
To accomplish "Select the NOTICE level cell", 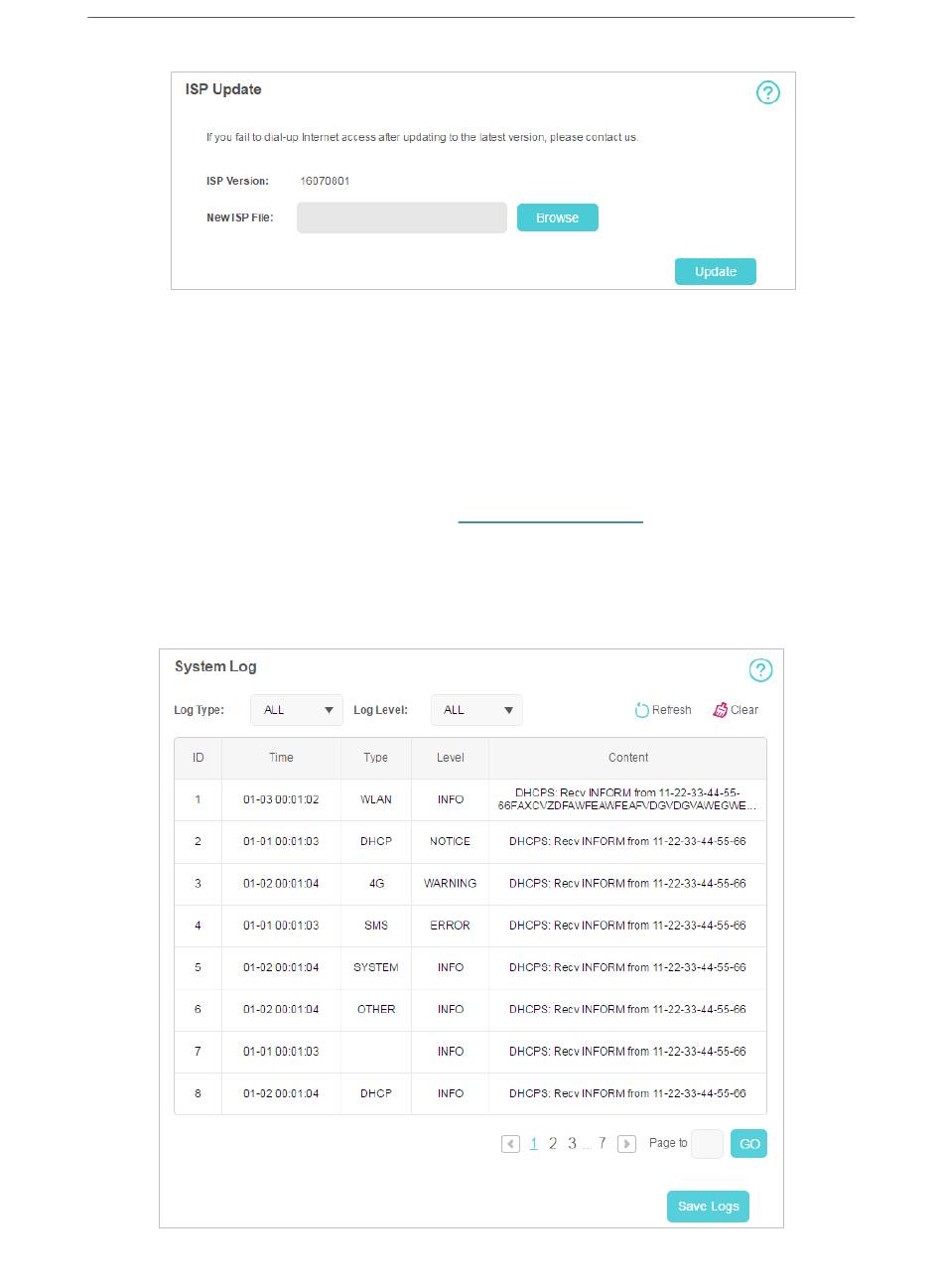I will (451, 841).
